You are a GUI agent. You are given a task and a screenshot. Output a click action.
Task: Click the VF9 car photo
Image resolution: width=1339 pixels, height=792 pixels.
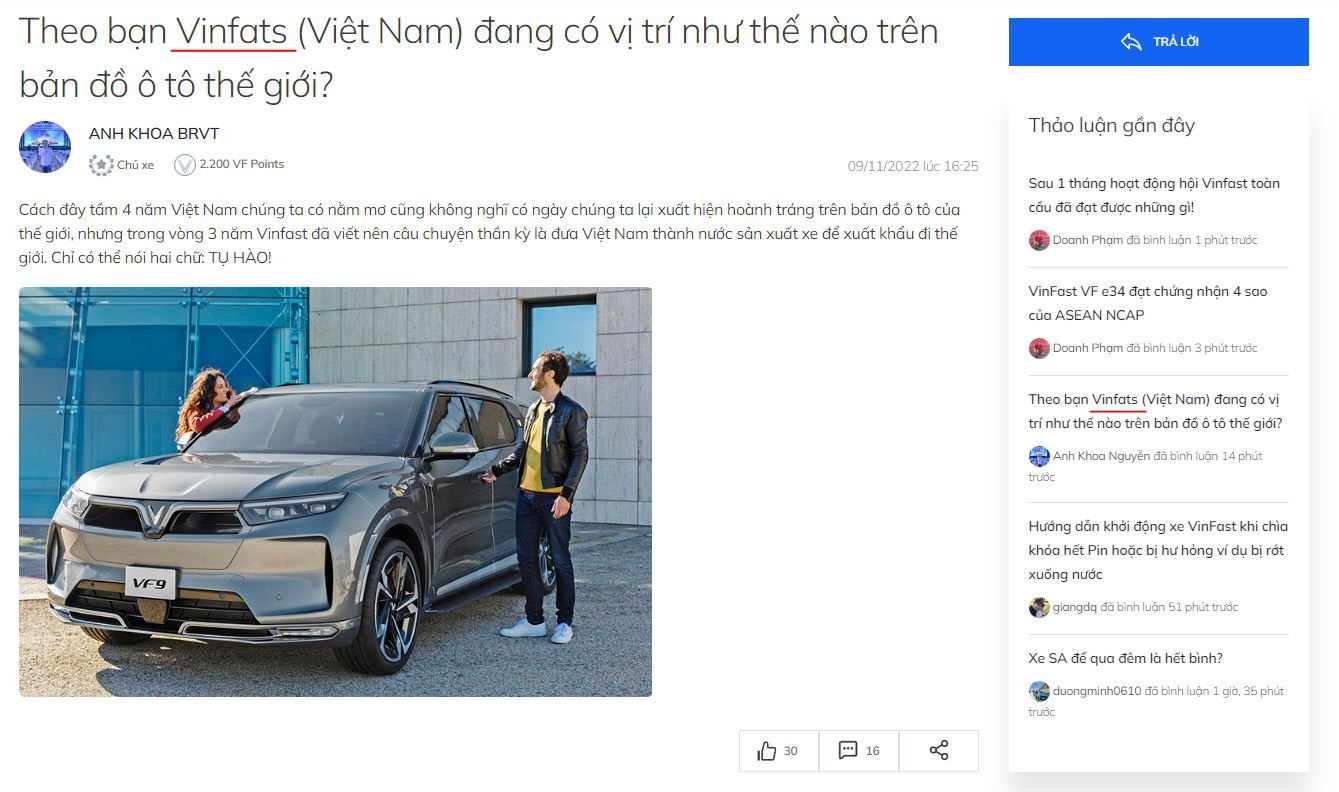coord(335,492)
